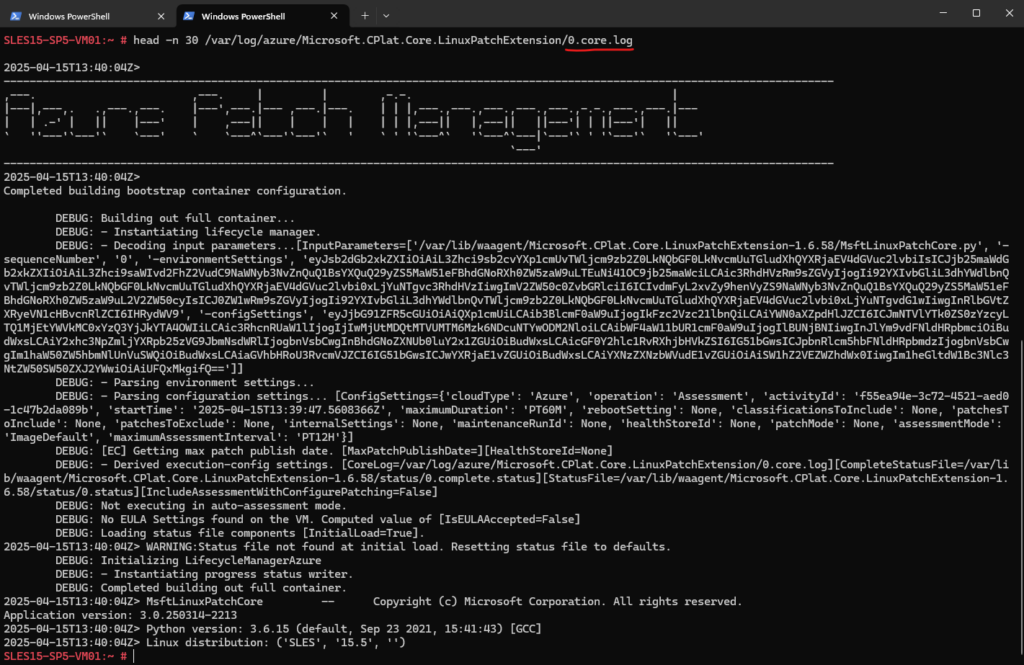The height and width of the screenshot is (665, 1024).
Task: Minimize the terminal window
Action: coord(943,13)
